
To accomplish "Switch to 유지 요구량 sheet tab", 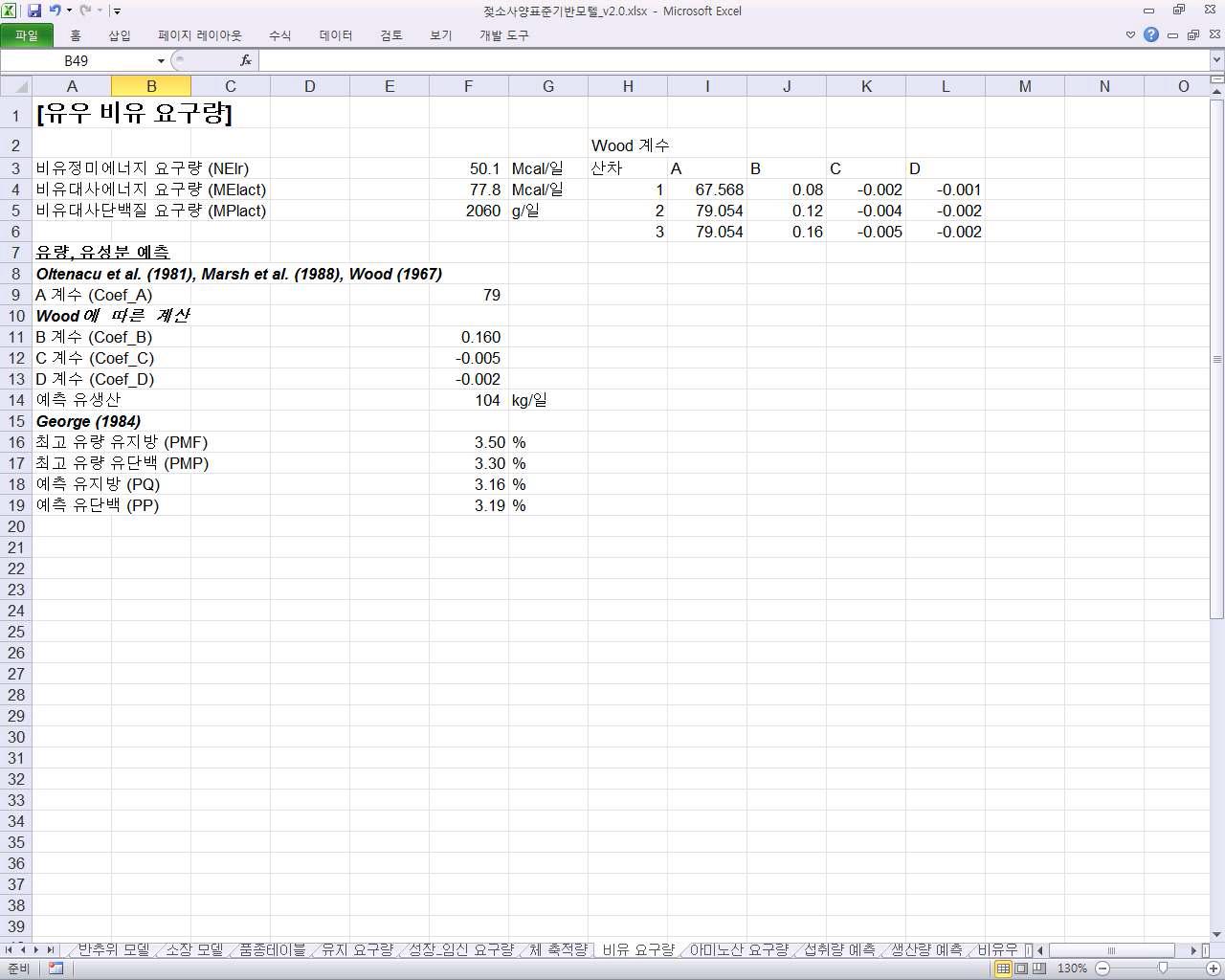I will 357,949.
